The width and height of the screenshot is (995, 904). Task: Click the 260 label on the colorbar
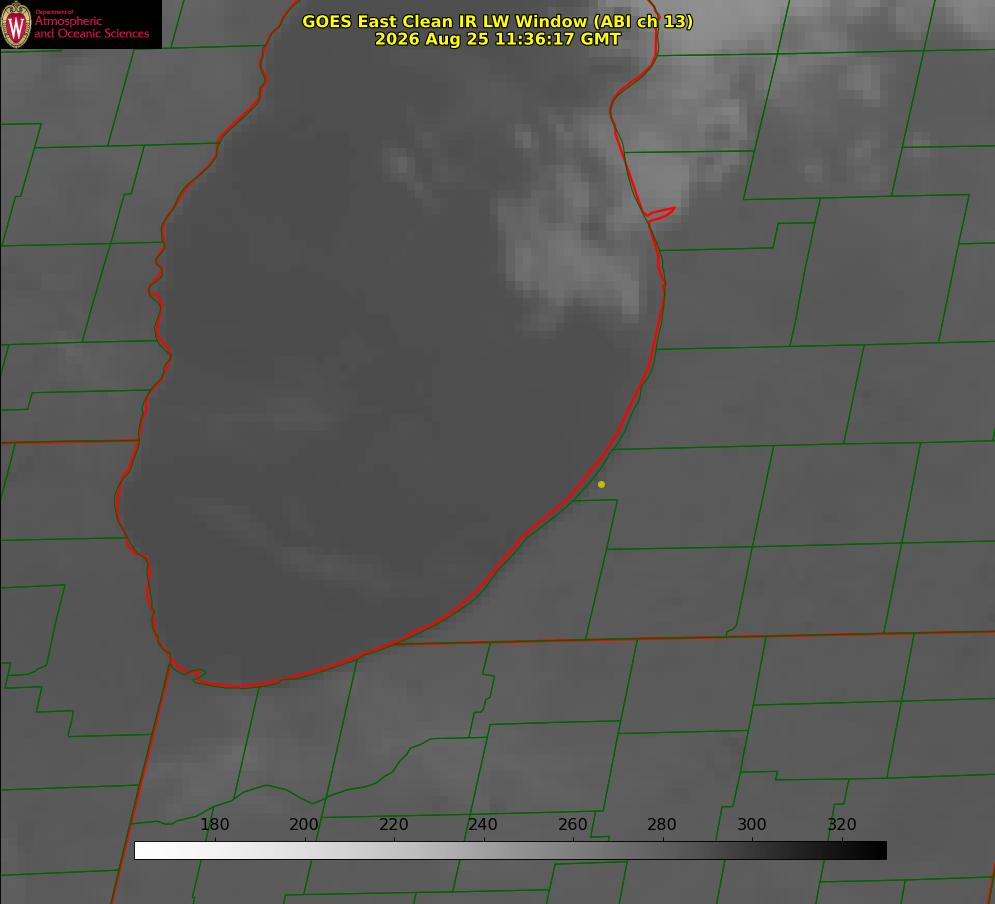point(572,825)
